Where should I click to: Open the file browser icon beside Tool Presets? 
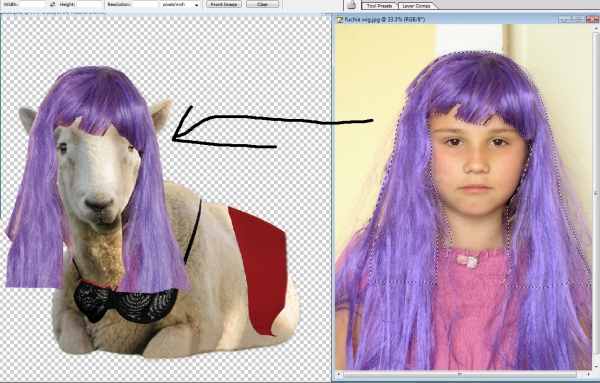point(352,5)
